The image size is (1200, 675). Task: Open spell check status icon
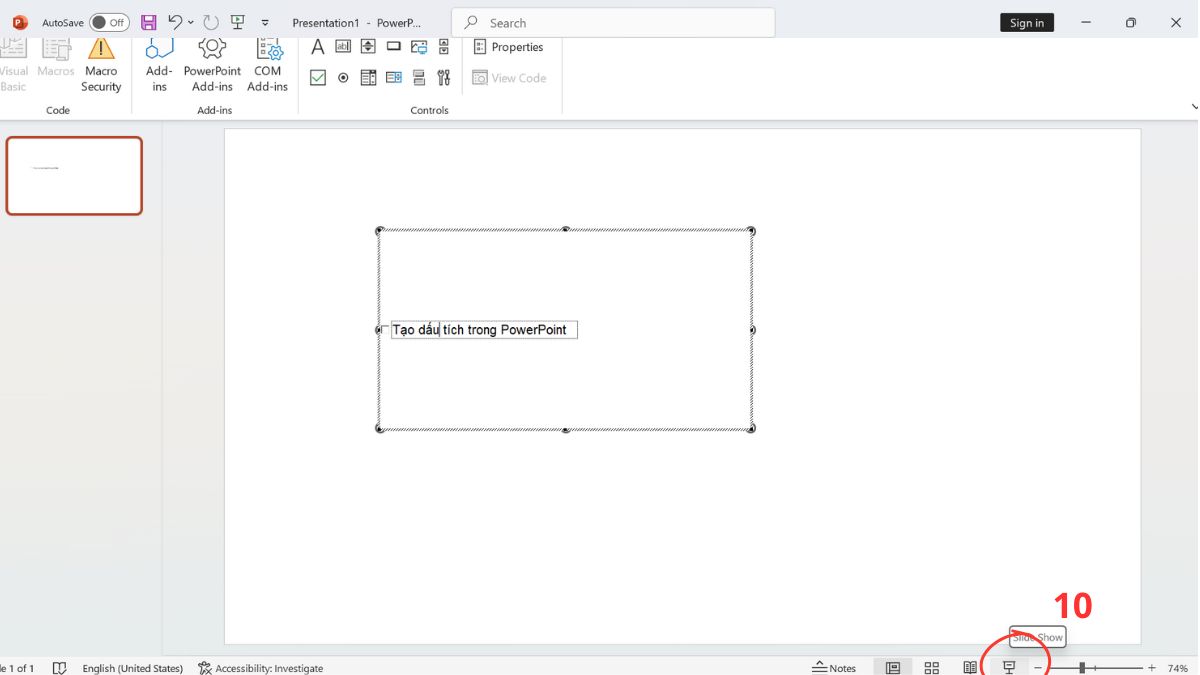pos(60,668)
